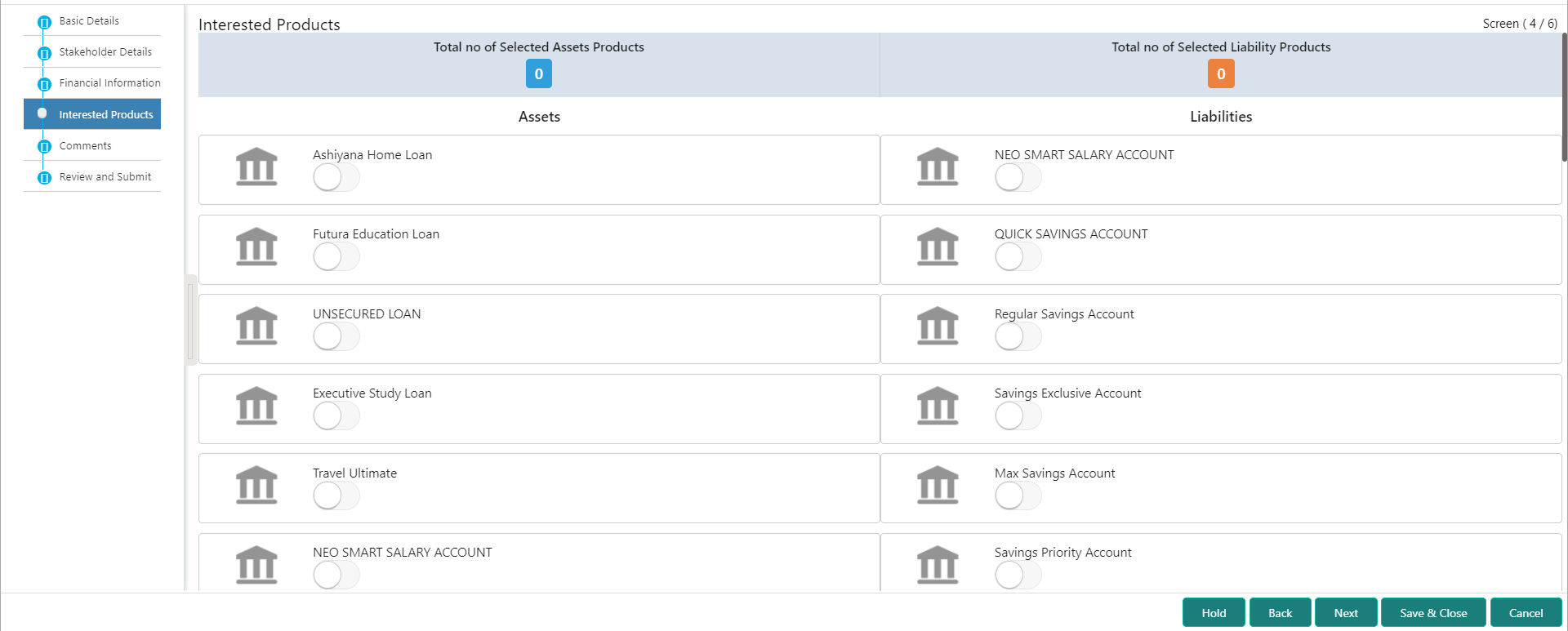Click the Total no of Selected Assets Products label
This screenshot has width=1568, height=631.
(539, 47)
